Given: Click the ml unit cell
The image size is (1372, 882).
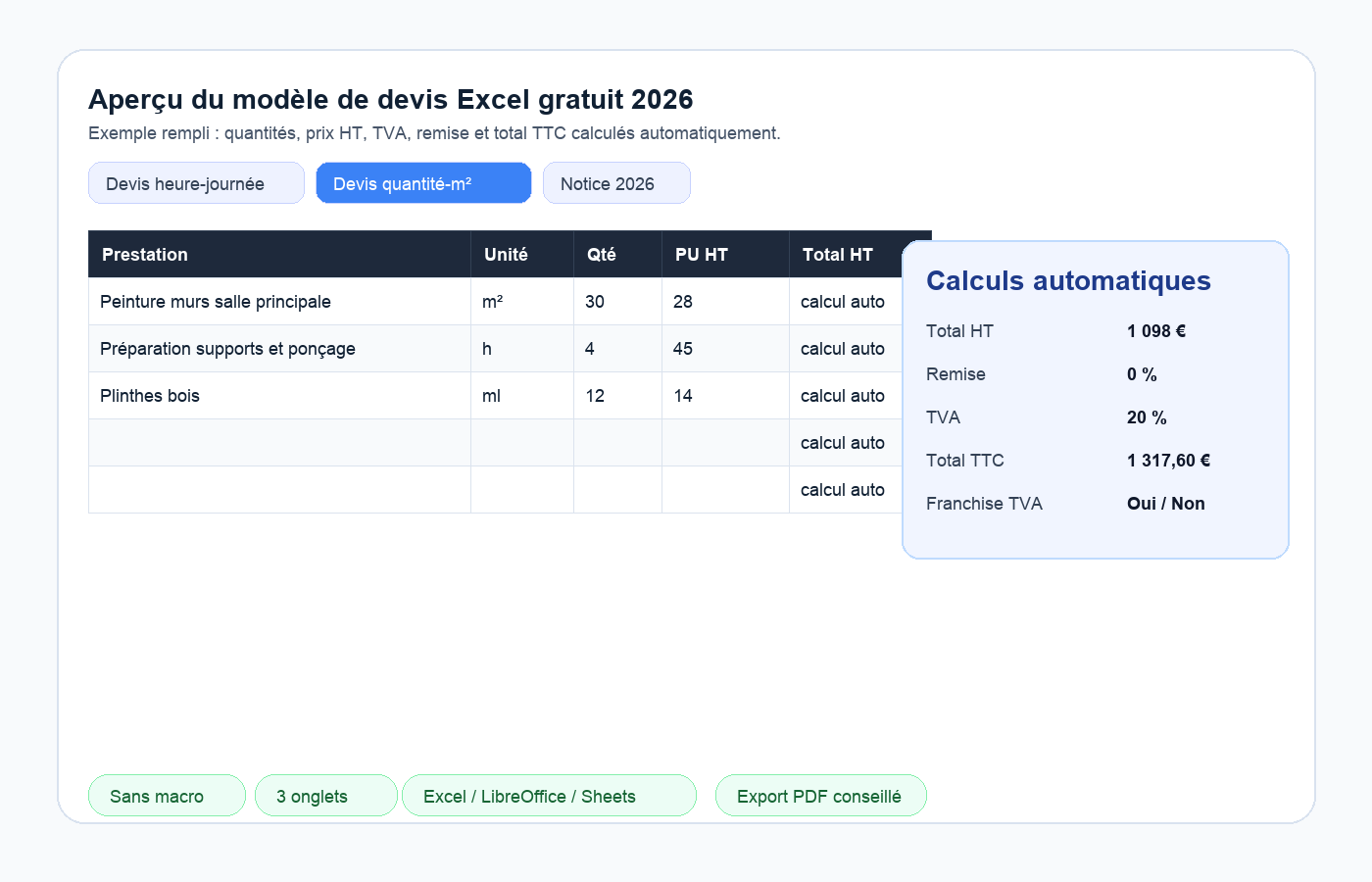Looking at the screenshot, I should (x=522, y=396).
